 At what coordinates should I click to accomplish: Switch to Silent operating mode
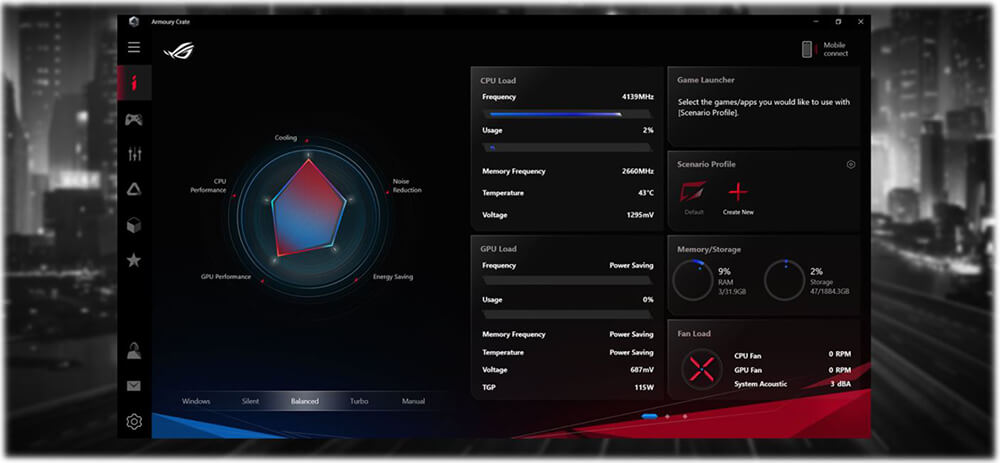coord(250,401)
